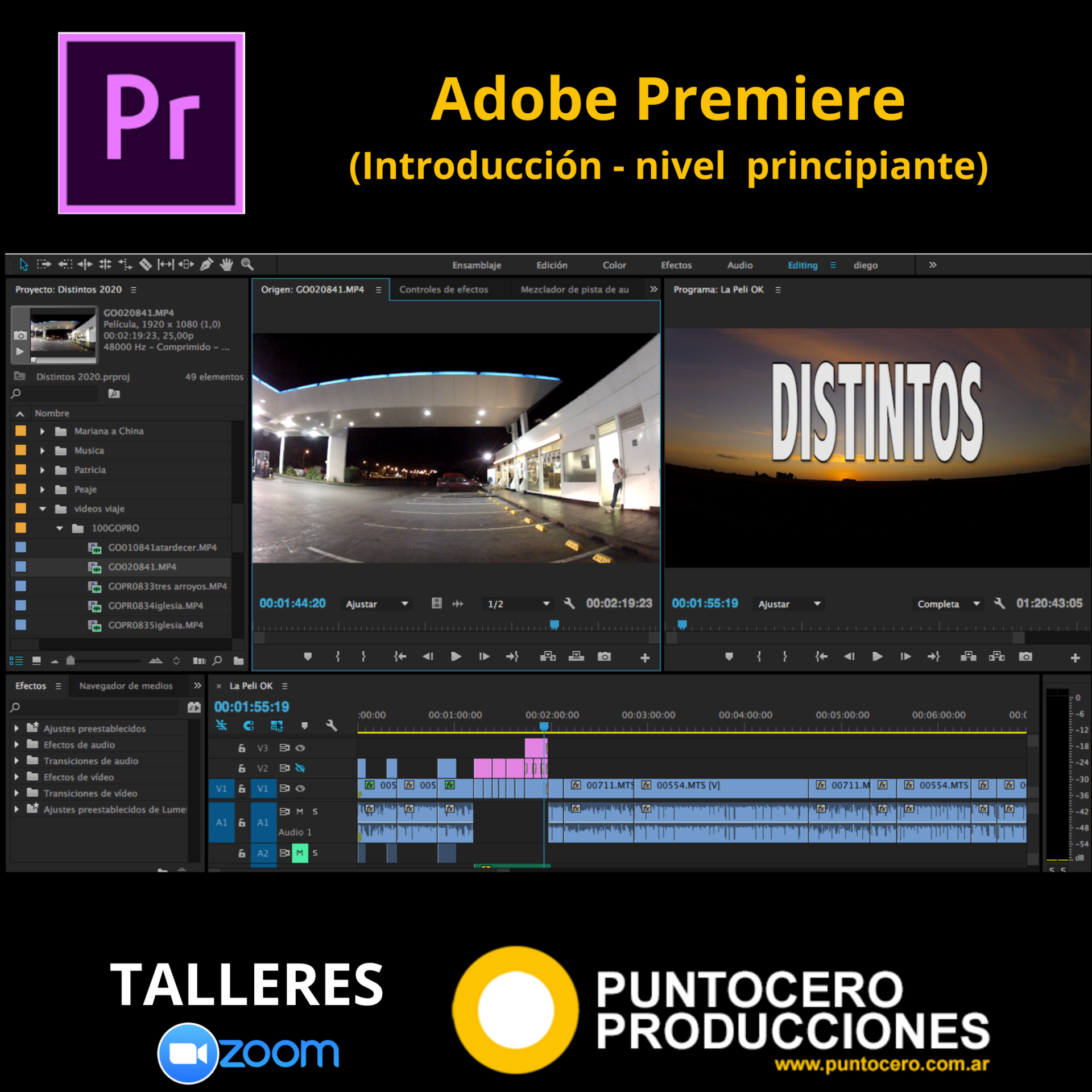The width and height of the screenshot is (1092, 1092).
Task: Collapse the 100GOPRO bin
Action: coord(60,528)
